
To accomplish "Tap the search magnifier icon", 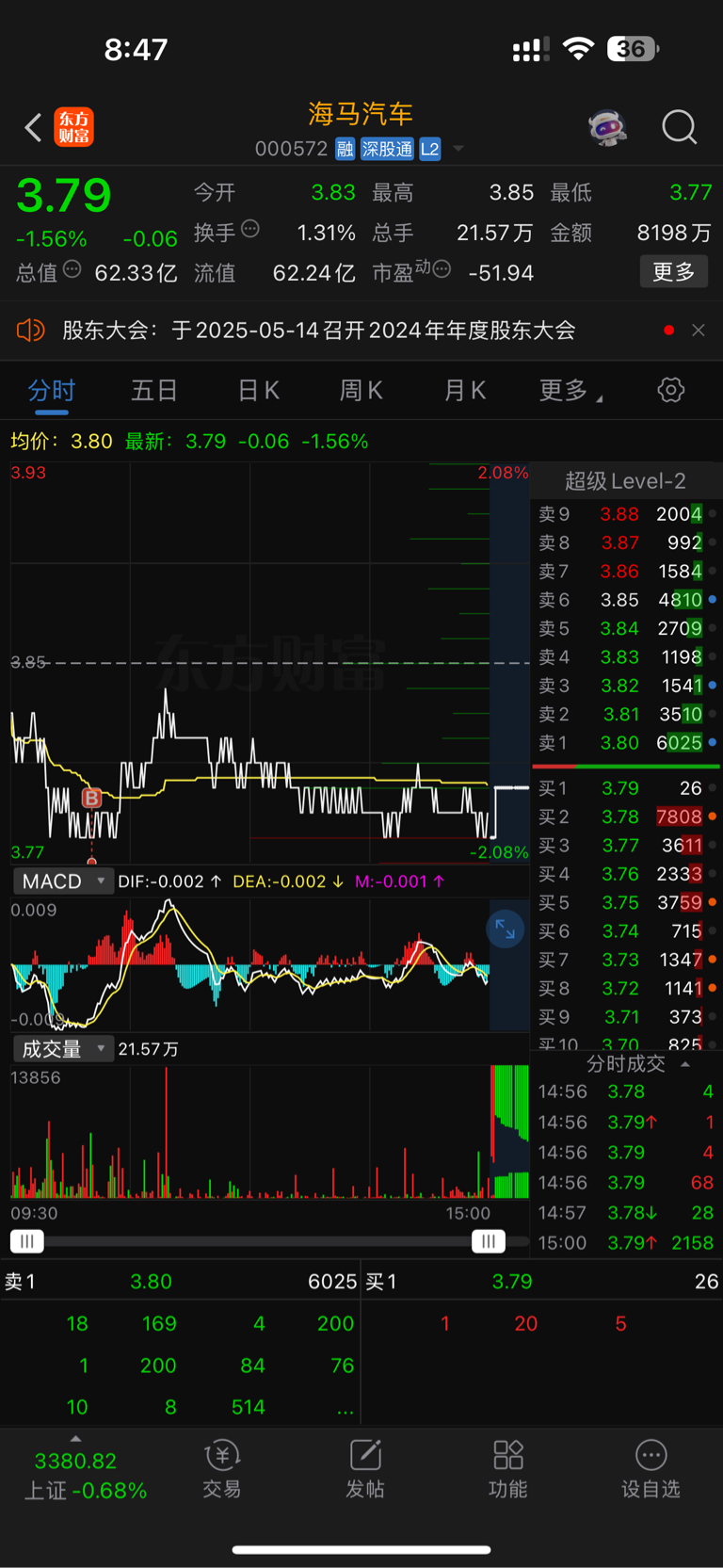I will 679,127.
